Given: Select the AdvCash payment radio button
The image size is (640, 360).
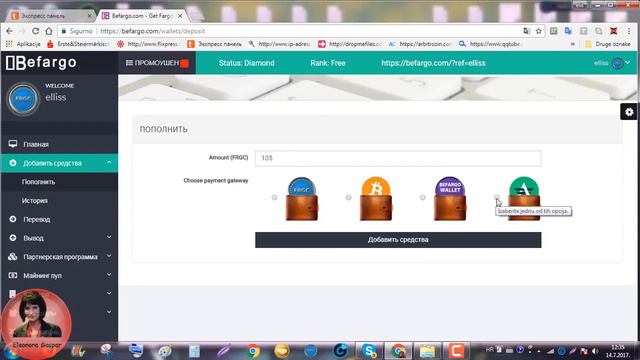Looking at the screenshot, I should pos(496,198).
